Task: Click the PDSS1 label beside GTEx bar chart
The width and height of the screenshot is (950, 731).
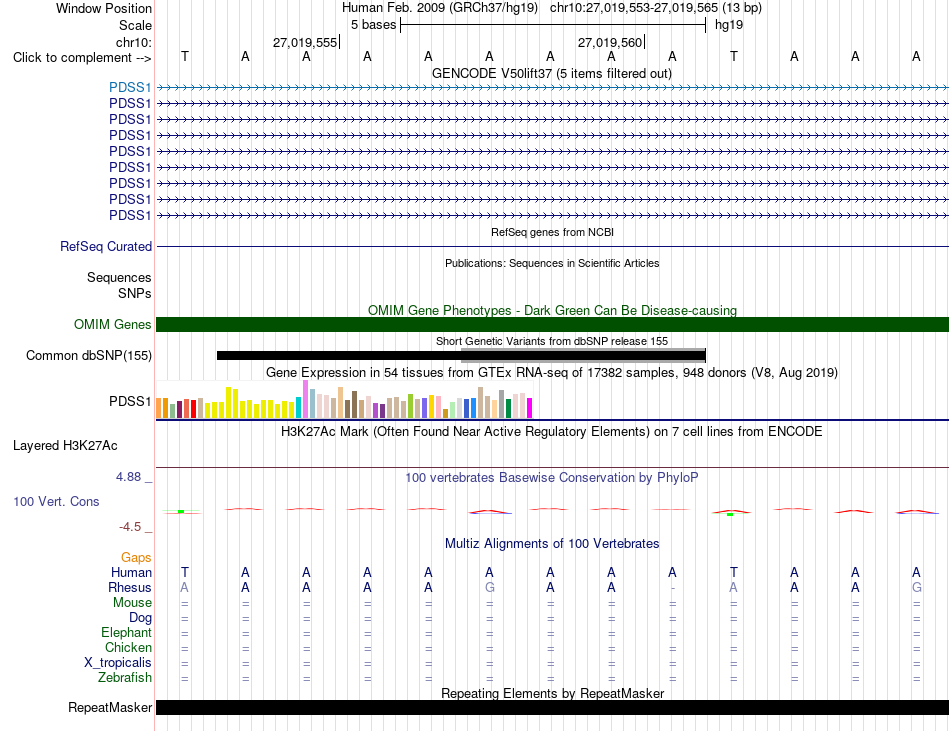Action: point(130,401)
